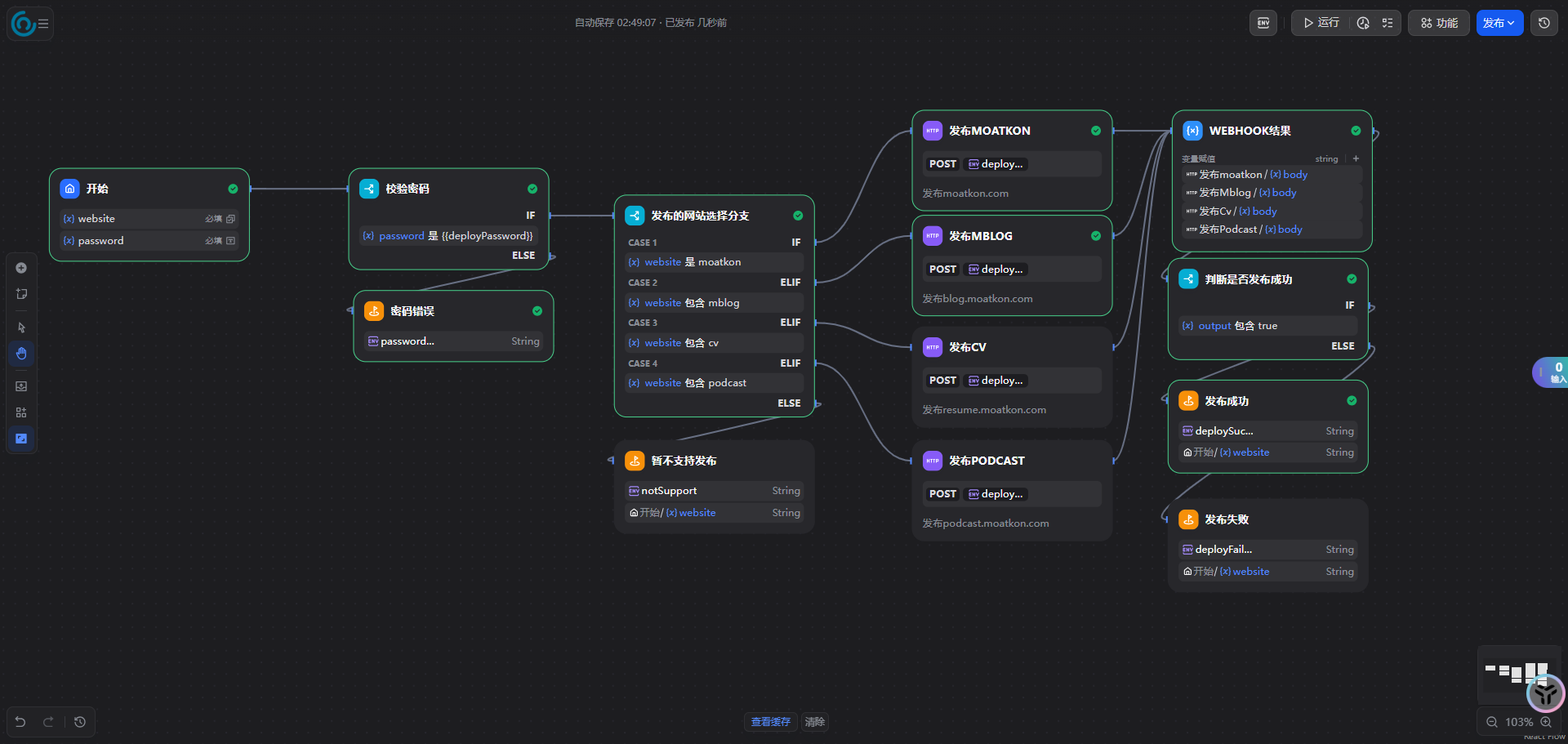The width and height of the screenshot is (1568, 744).
Task: Select the pointer mode cursor tool
Action: pos(21,327)
